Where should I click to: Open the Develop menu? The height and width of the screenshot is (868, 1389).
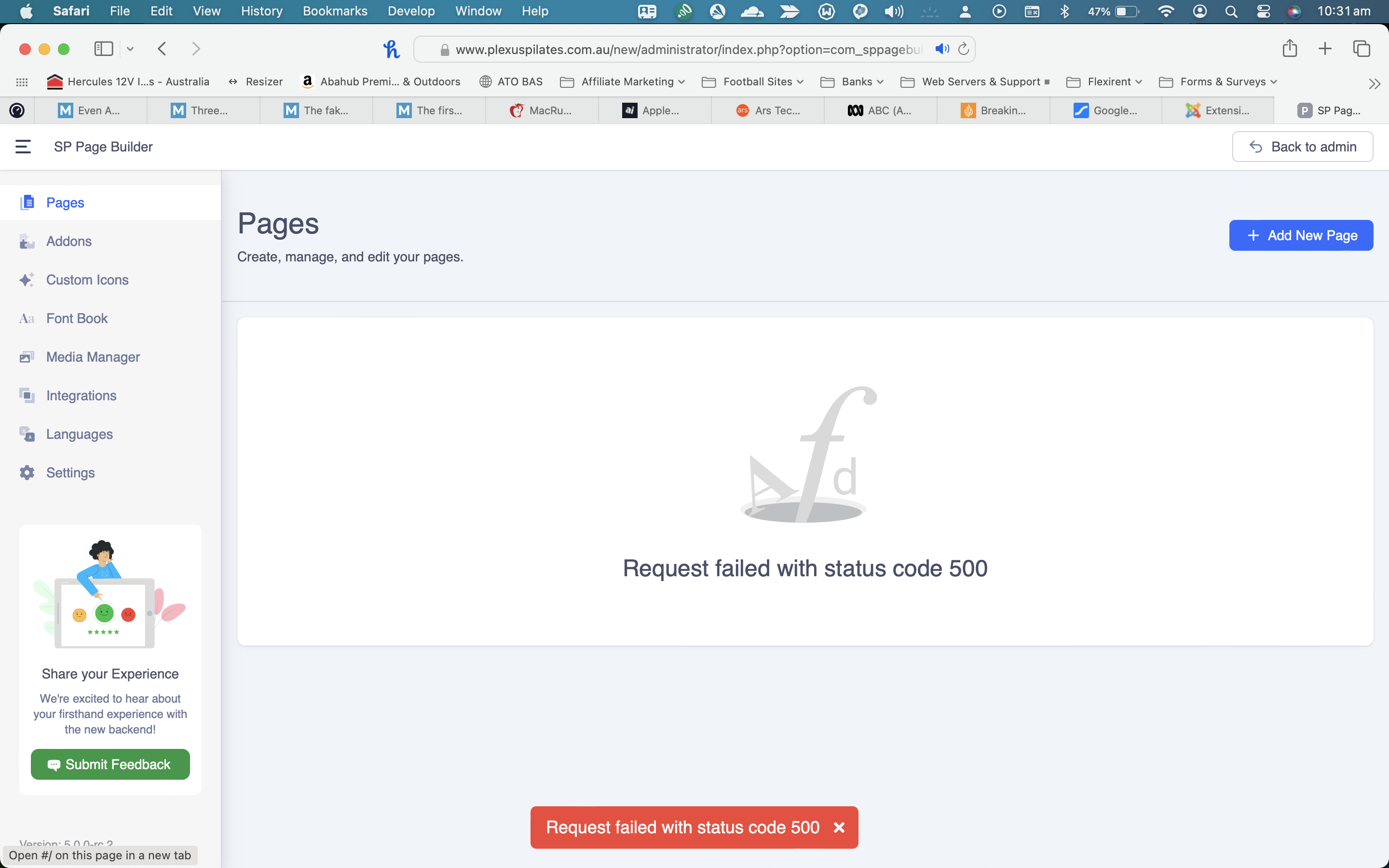pos(411,11)
